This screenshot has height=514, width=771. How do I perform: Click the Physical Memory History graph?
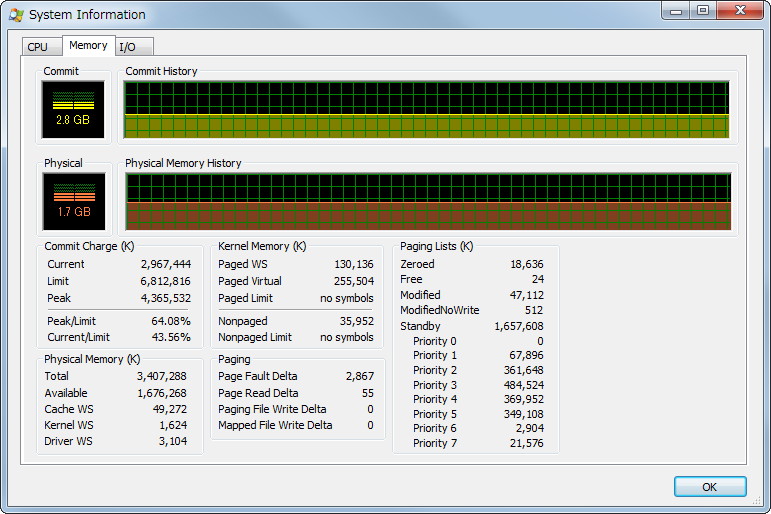(x=428, y=201)
